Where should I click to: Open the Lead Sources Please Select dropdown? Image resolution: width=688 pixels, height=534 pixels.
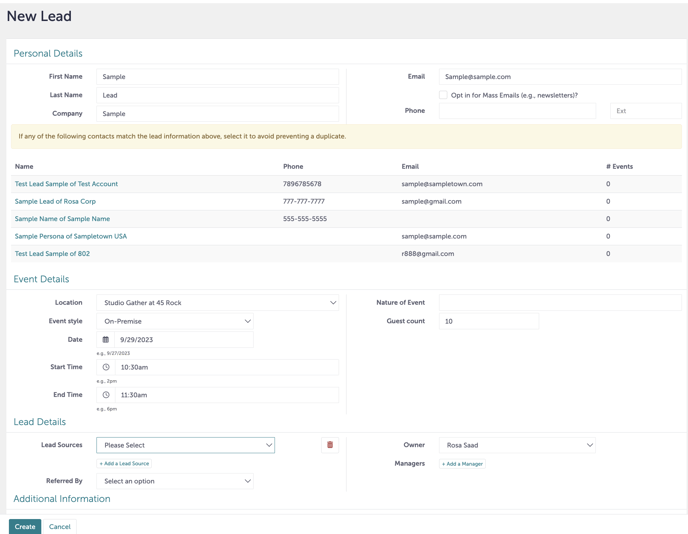[185, 445]
